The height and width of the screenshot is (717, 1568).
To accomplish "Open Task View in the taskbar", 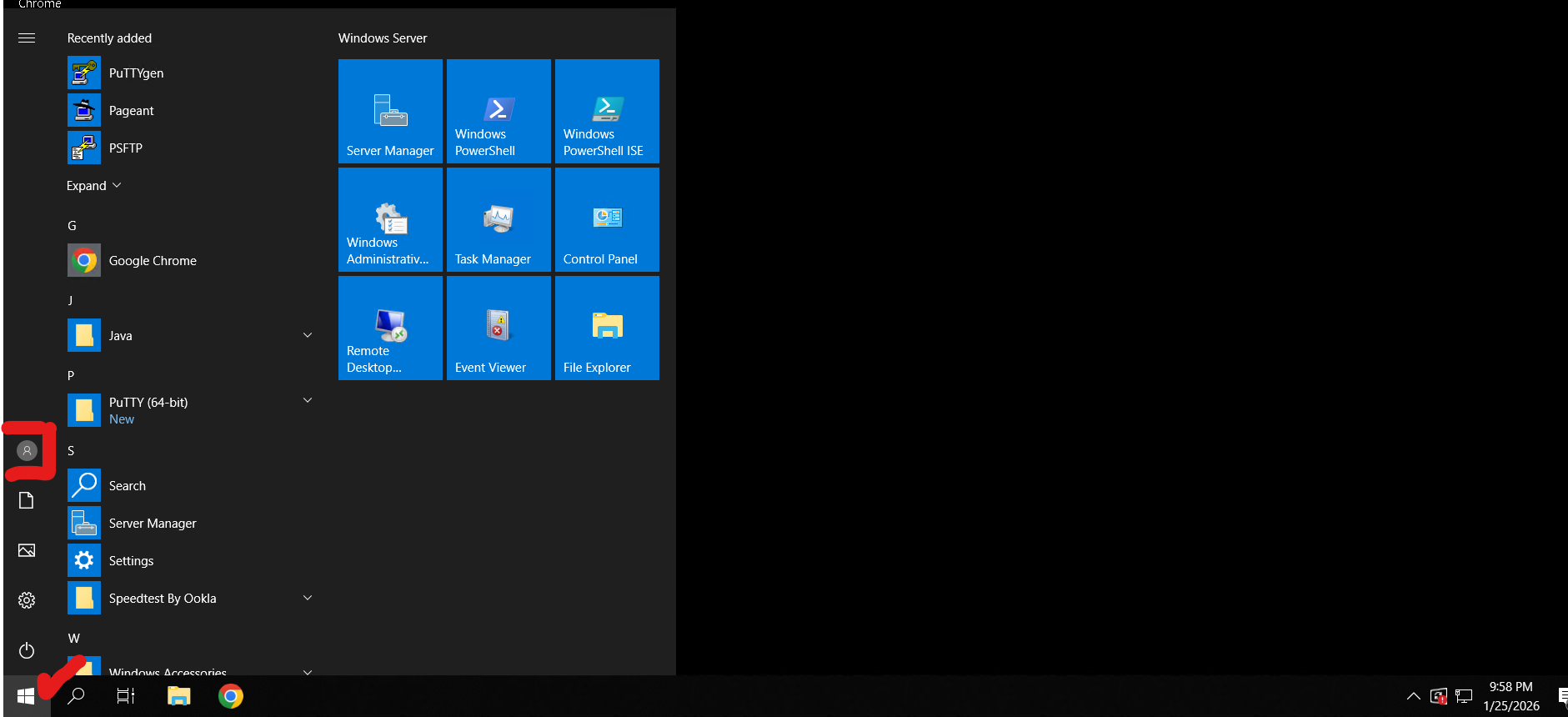I will (125, 696).
